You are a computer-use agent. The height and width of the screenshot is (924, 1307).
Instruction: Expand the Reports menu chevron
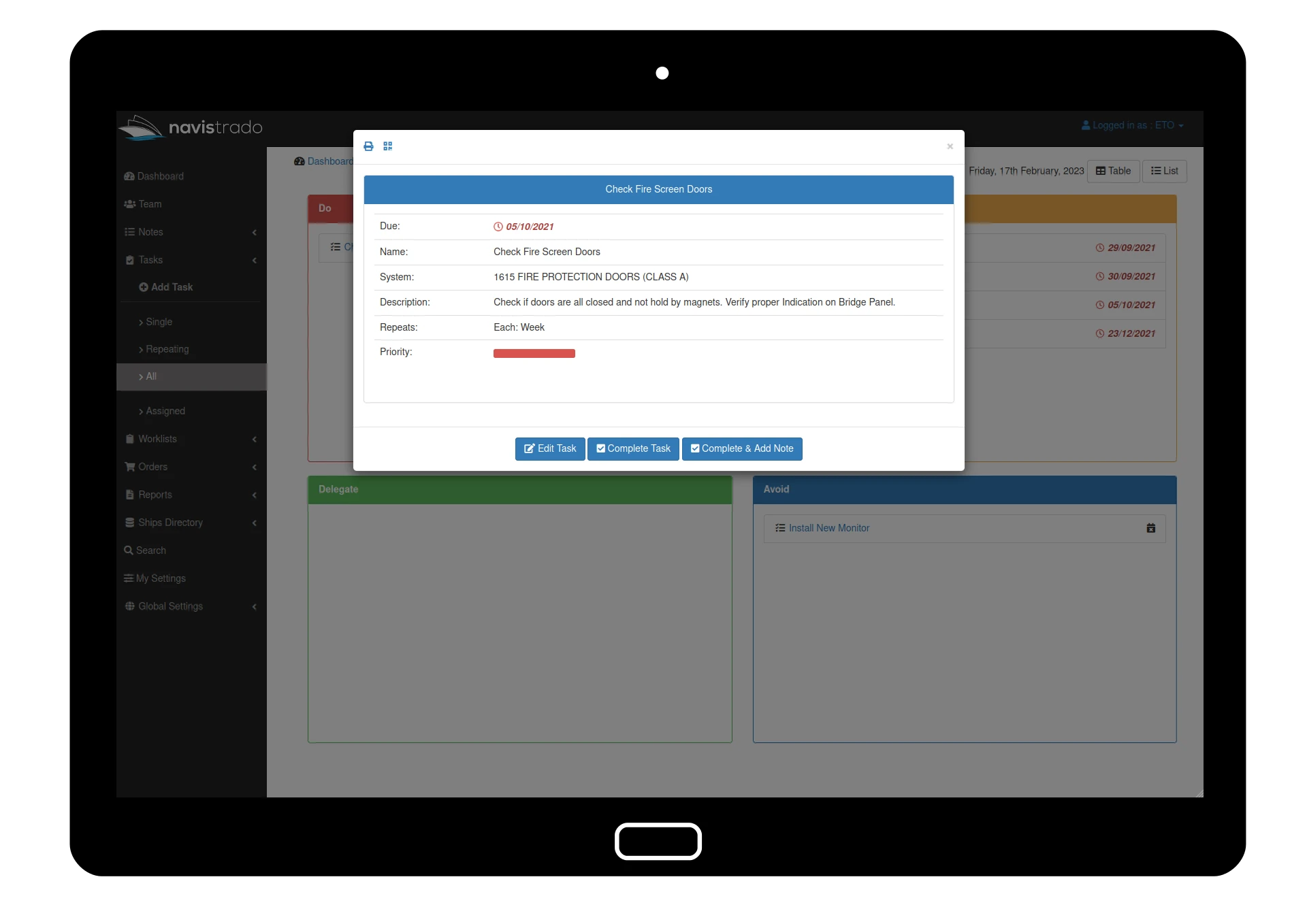[x=255, y=495]
